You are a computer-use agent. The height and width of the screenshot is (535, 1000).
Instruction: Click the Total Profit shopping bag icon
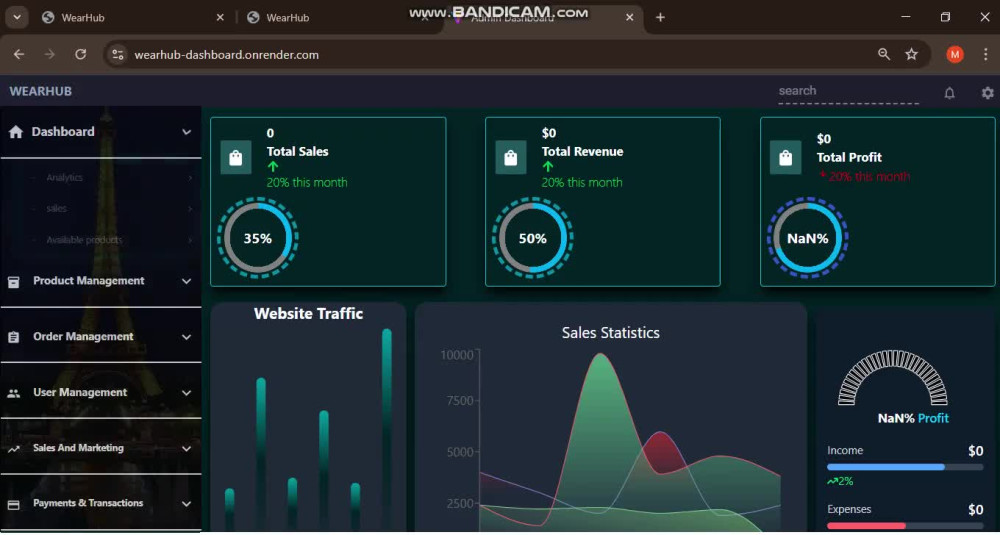coord(786,158)
